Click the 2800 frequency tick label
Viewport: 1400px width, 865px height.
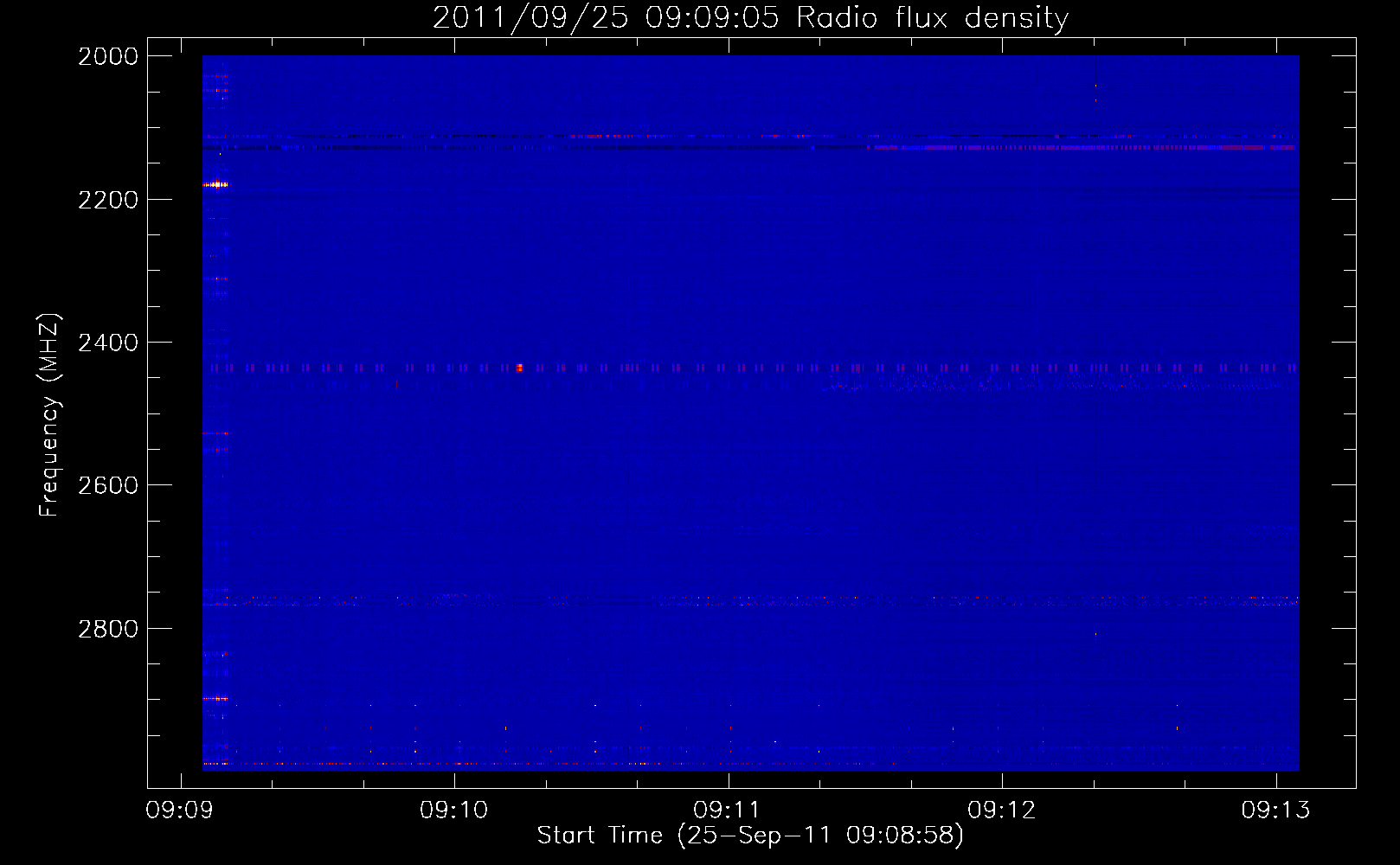[108, 629]
